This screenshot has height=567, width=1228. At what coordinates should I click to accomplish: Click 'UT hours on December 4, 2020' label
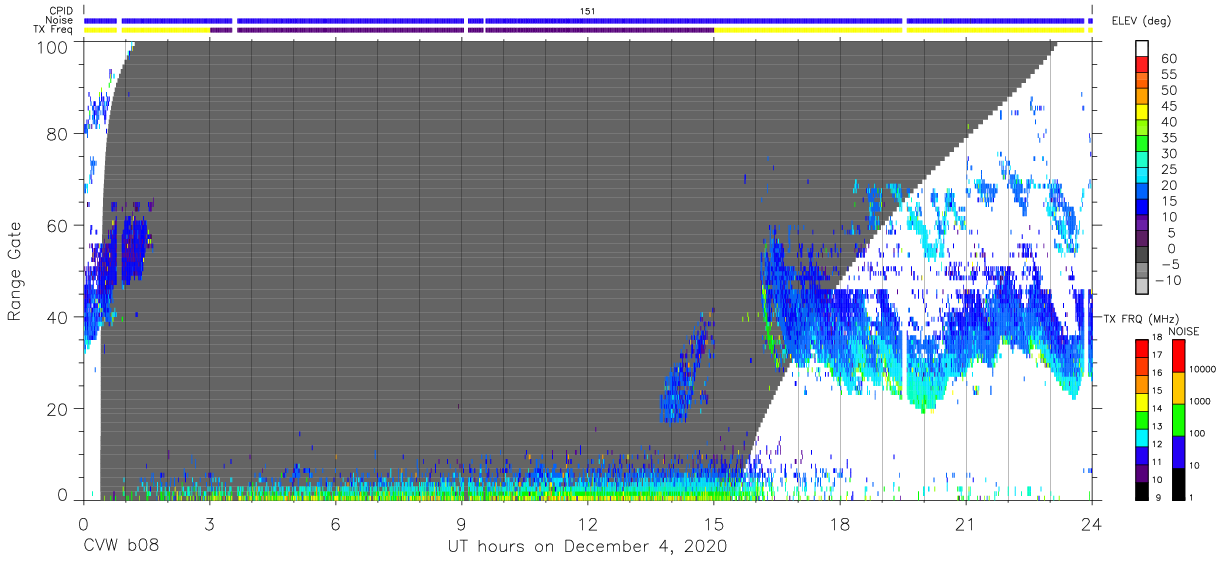click(586, 547)
